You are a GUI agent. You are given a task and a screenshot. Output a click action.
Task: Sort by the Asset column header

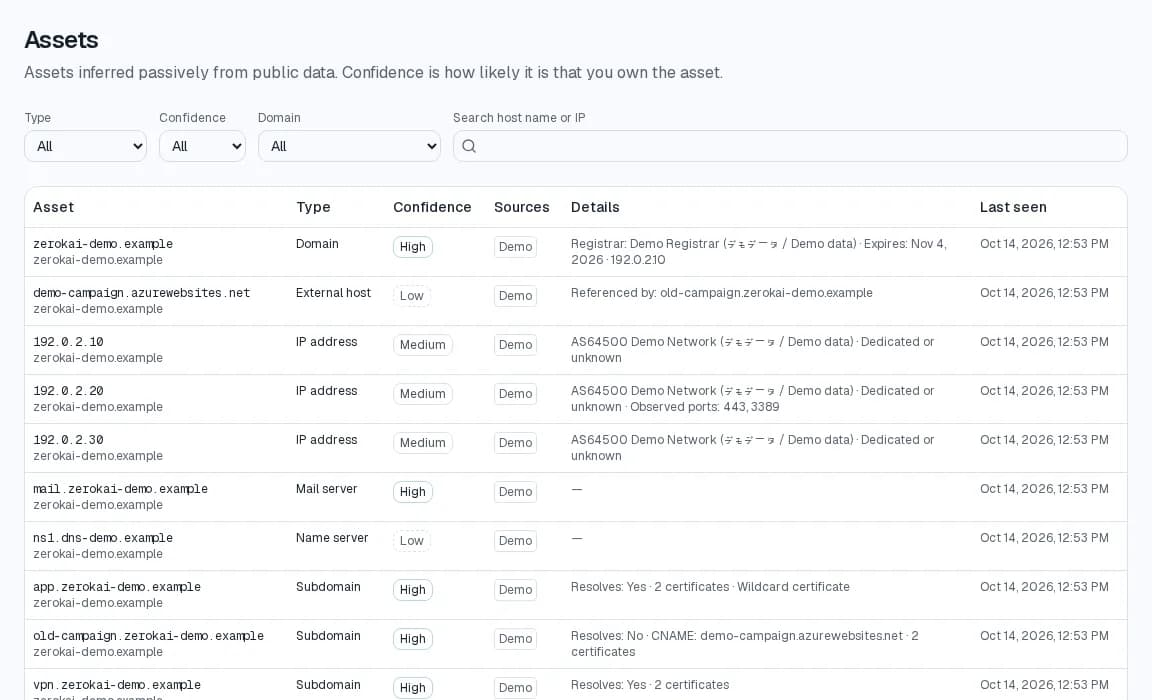pyautogui.click(x=54, y=207)
